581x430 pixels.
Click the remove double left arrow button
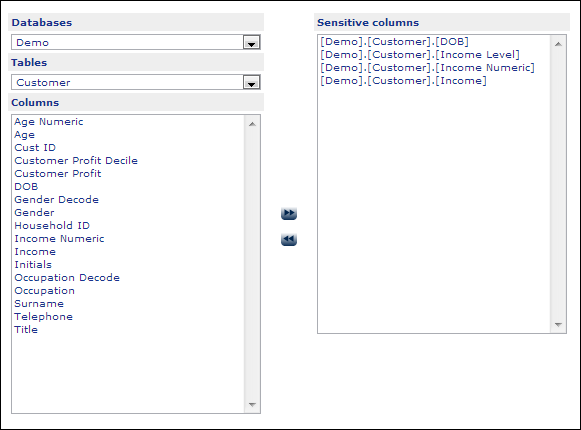click(x=289, y=239)
